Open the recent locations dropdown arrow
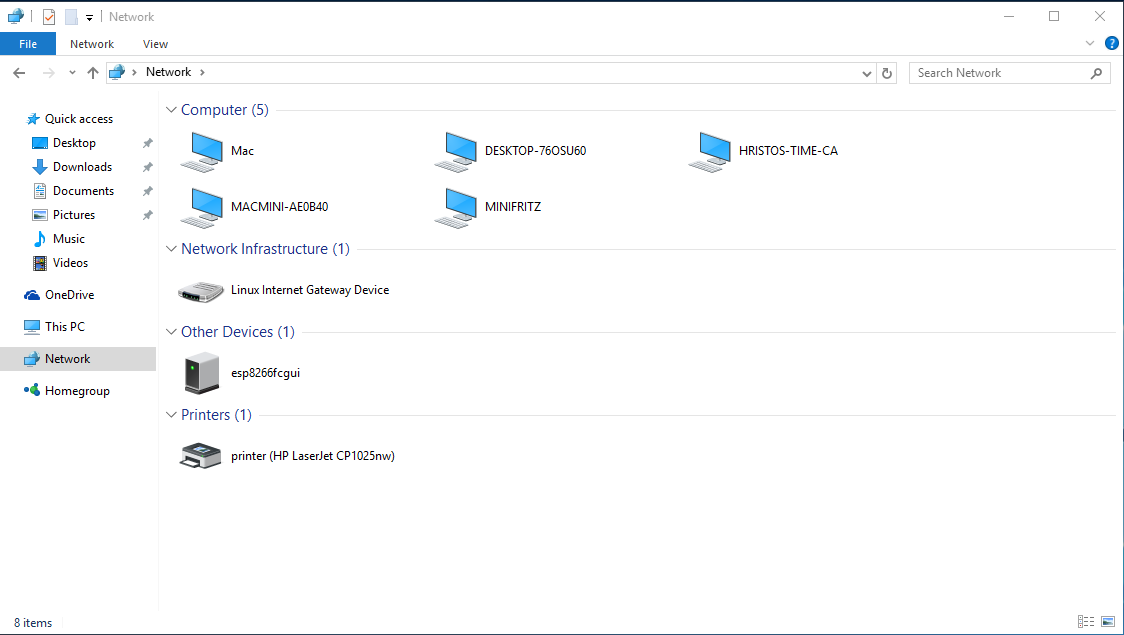 [72, 72]
